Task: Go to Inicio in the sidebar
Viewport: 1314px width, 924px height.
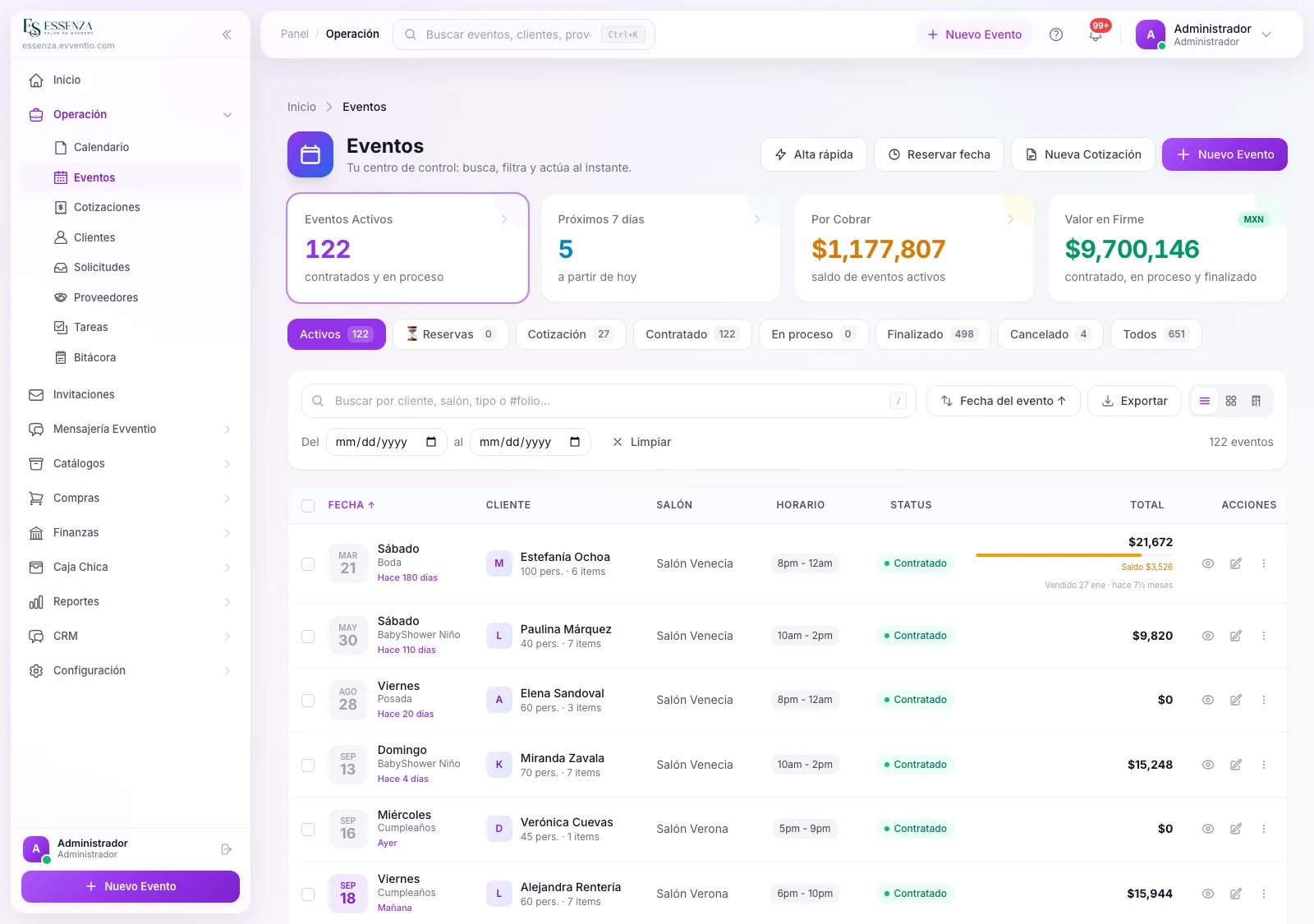Action: coord(131,80)
